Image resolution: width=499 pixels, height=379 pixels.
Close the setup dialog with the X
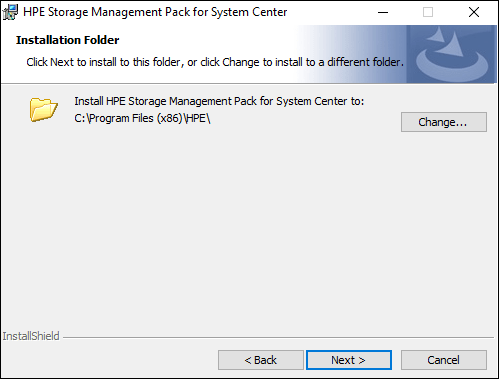tap(474, 12)
